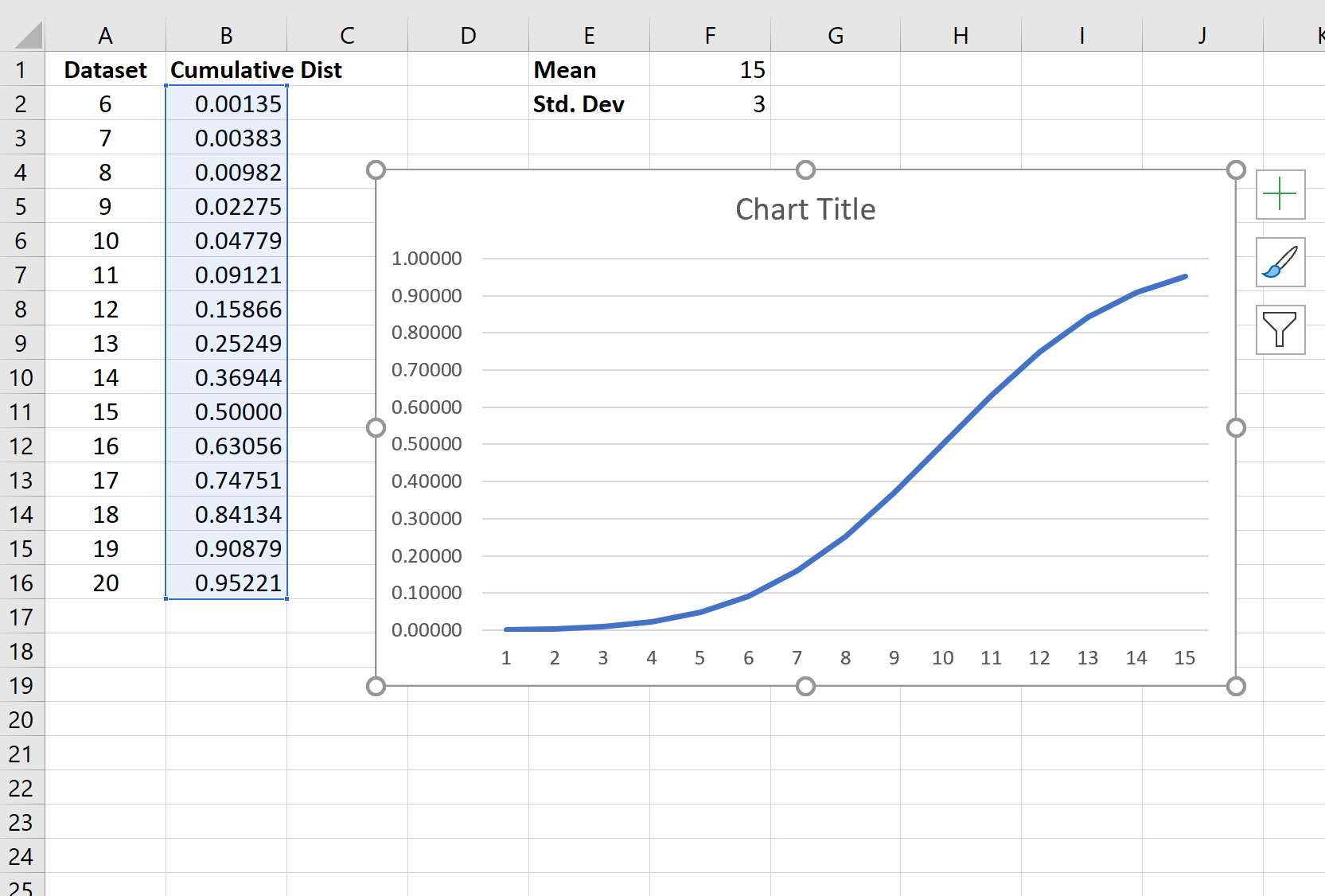The height and width of the screenshot is (896, 1325).
Task: Click the chart's right-middle resize handle
Action: pyautogui.click(x=1235, y=428)
